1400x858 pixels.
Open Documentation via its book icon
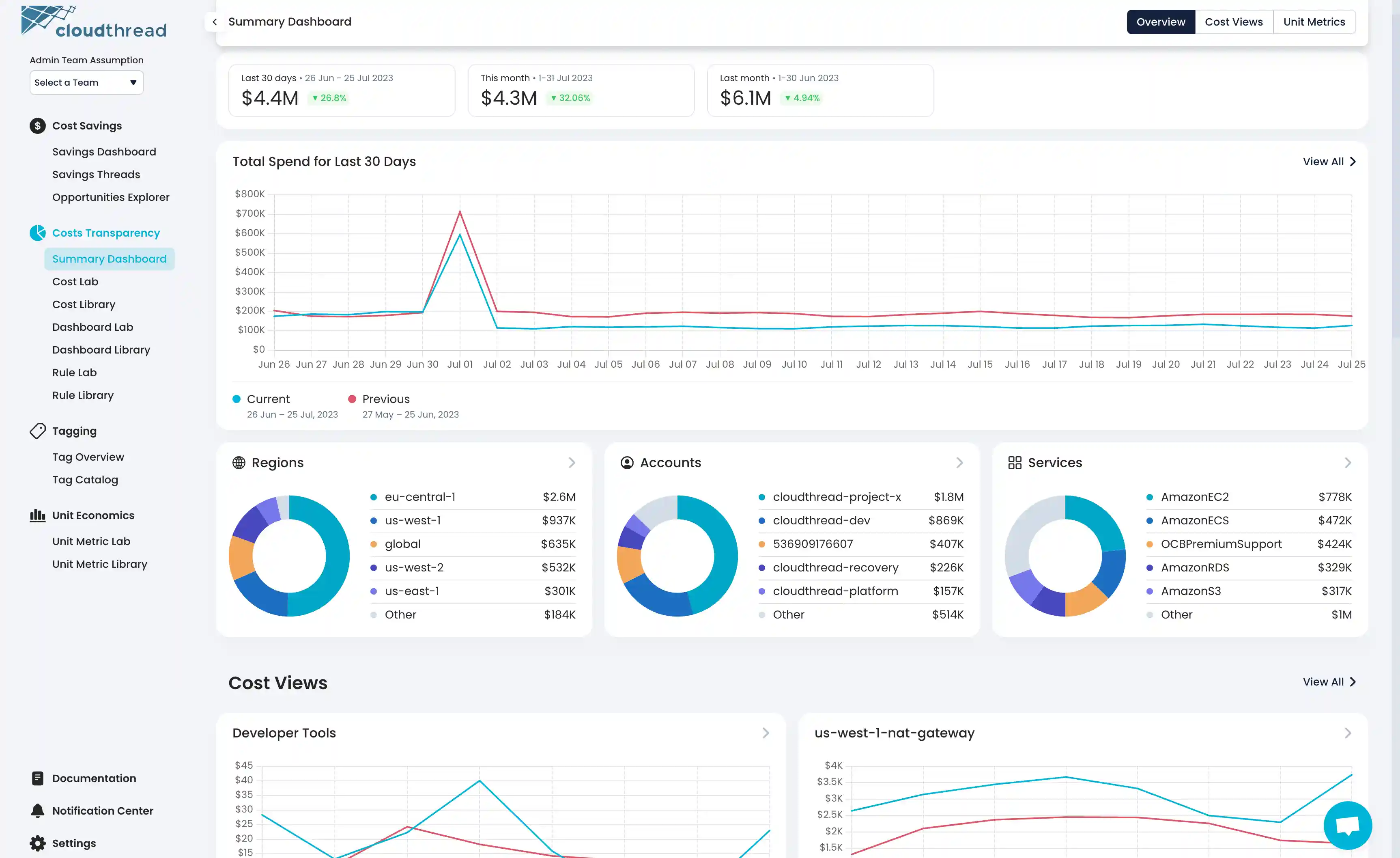(37, 778)
